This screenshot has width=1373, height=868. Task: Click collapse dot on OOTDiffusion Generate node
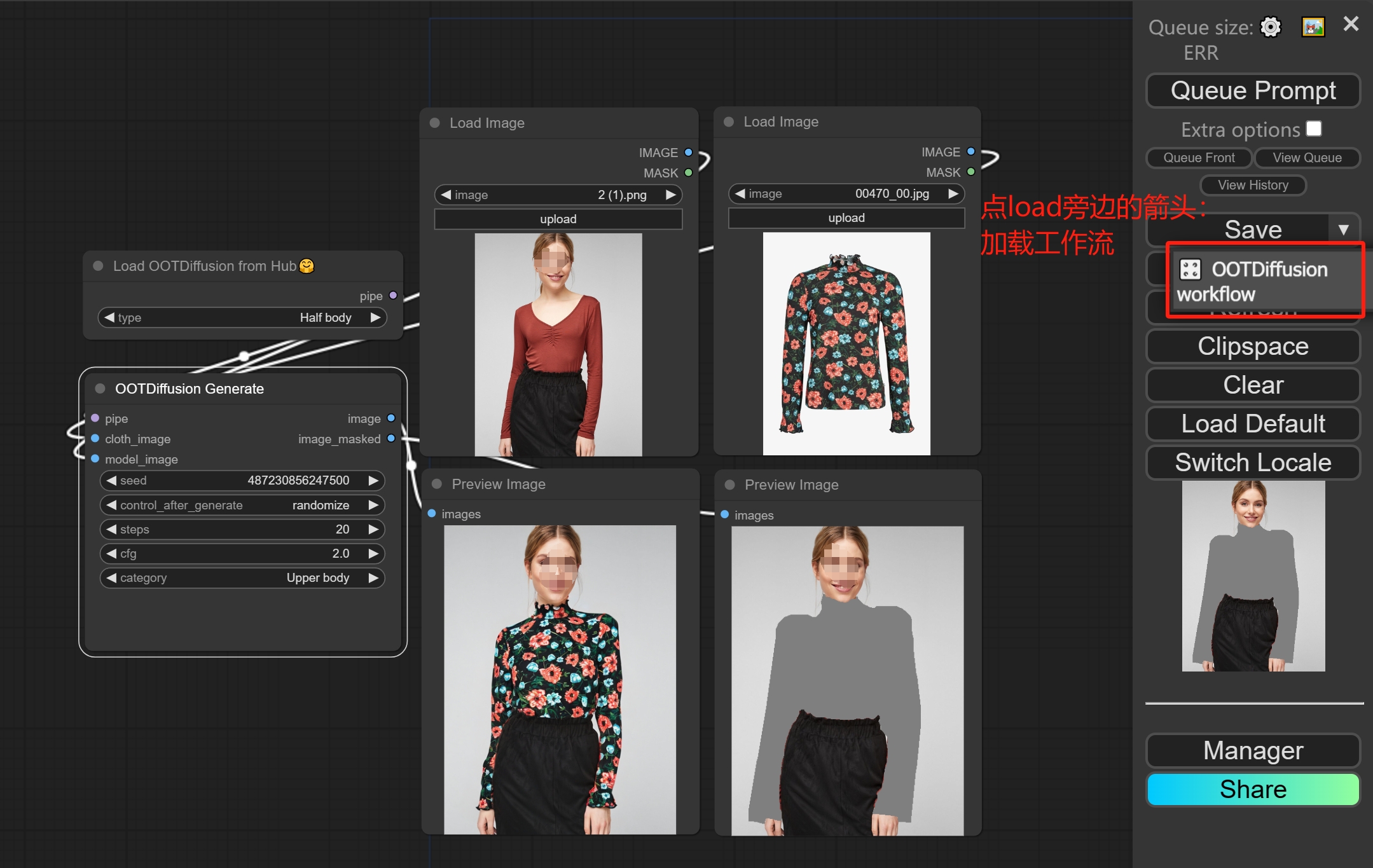100,389
